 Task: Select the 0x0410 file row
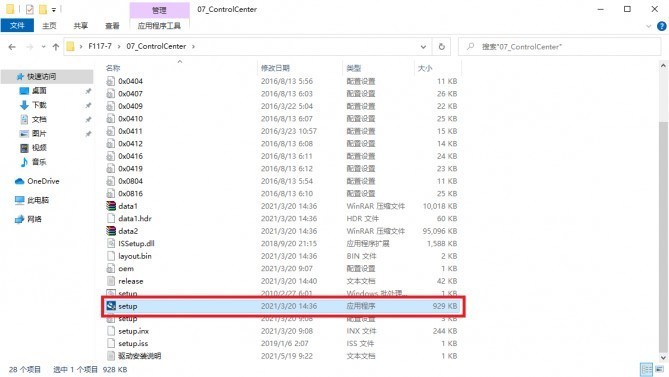tap(282, 119)
